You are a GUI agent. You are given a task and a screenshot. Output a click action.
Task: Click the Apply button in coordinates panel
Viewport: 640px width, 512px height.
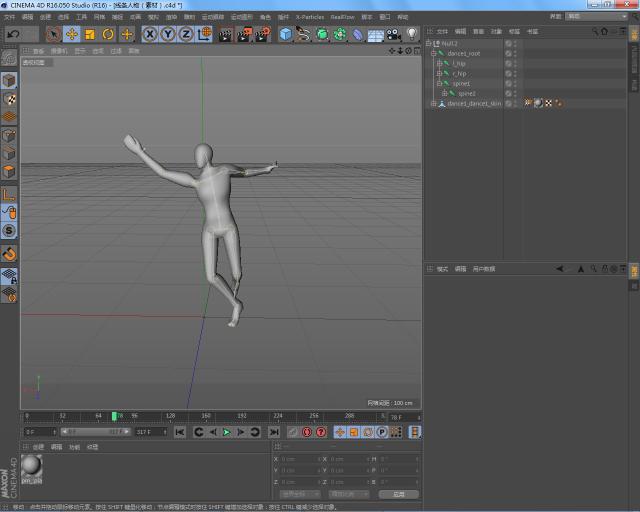tap(398, 494)
